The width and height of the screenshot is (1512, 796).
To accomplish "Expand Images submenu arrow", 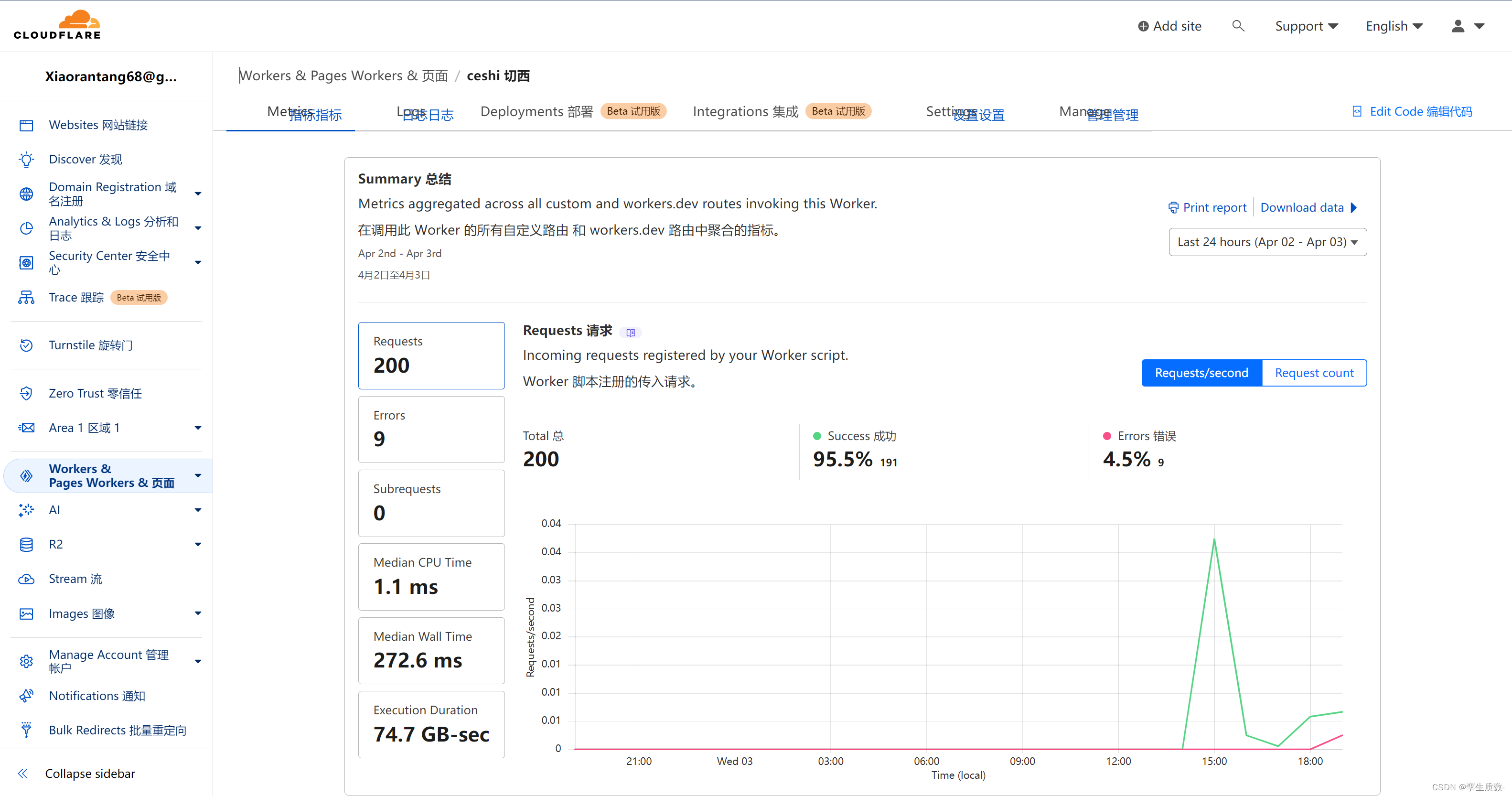I will tap(198, 613).
